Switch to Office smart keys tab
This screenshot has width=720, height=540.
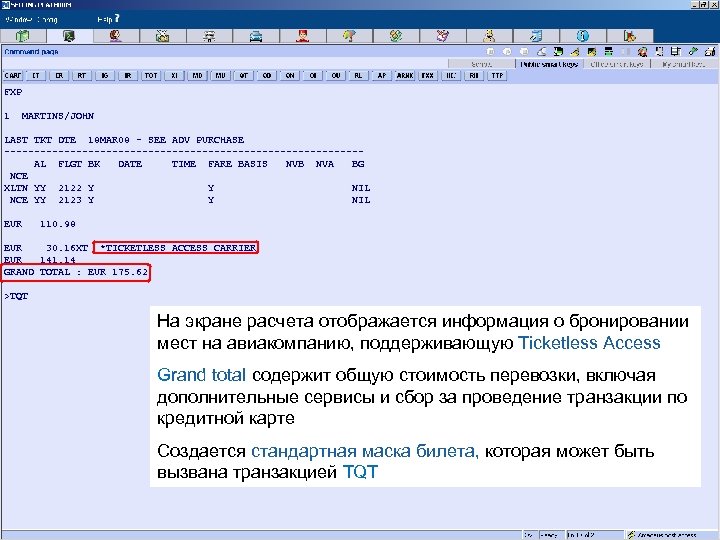coord(617,64)
